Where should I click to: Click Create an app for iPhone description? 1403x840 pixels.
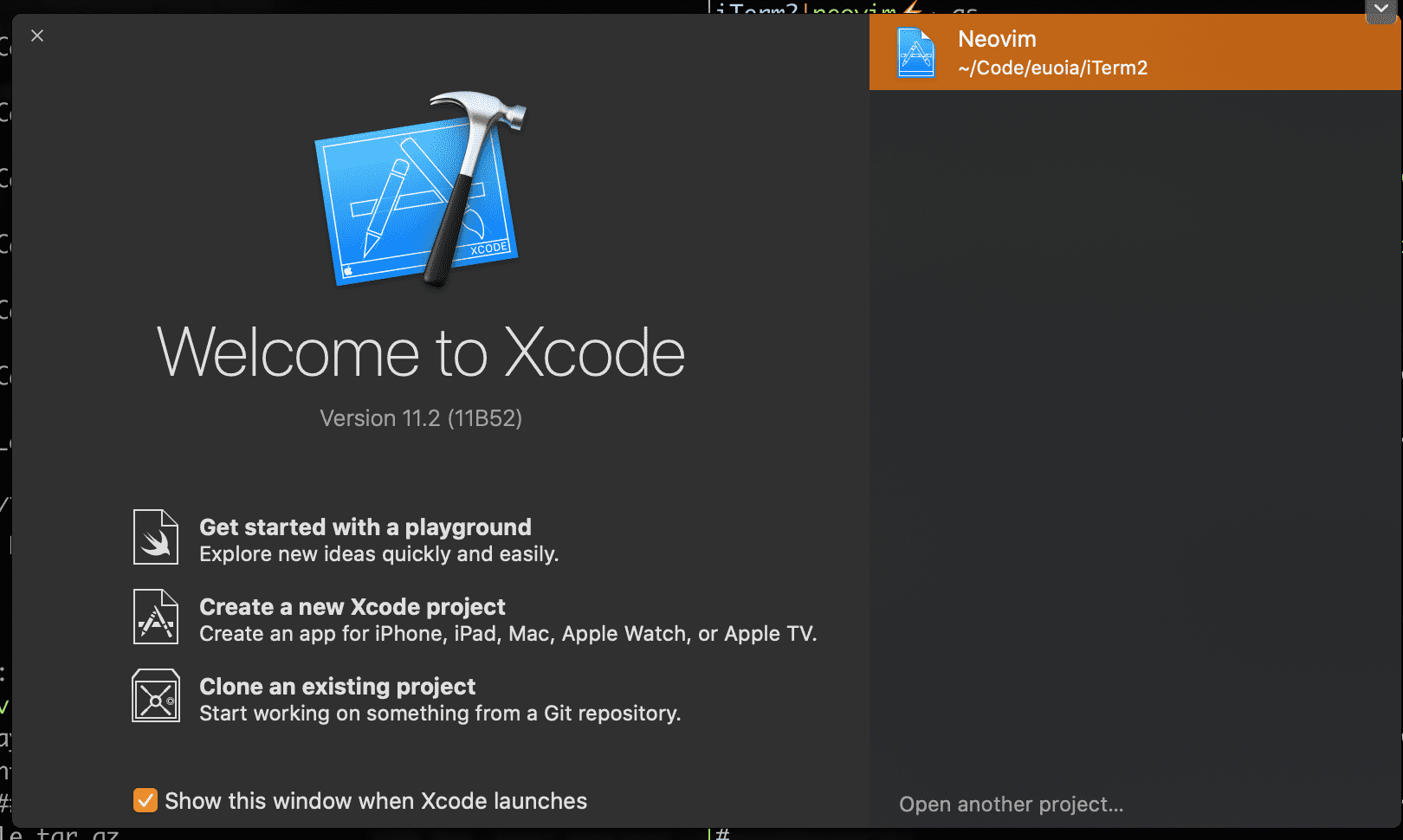click(508, 634)
